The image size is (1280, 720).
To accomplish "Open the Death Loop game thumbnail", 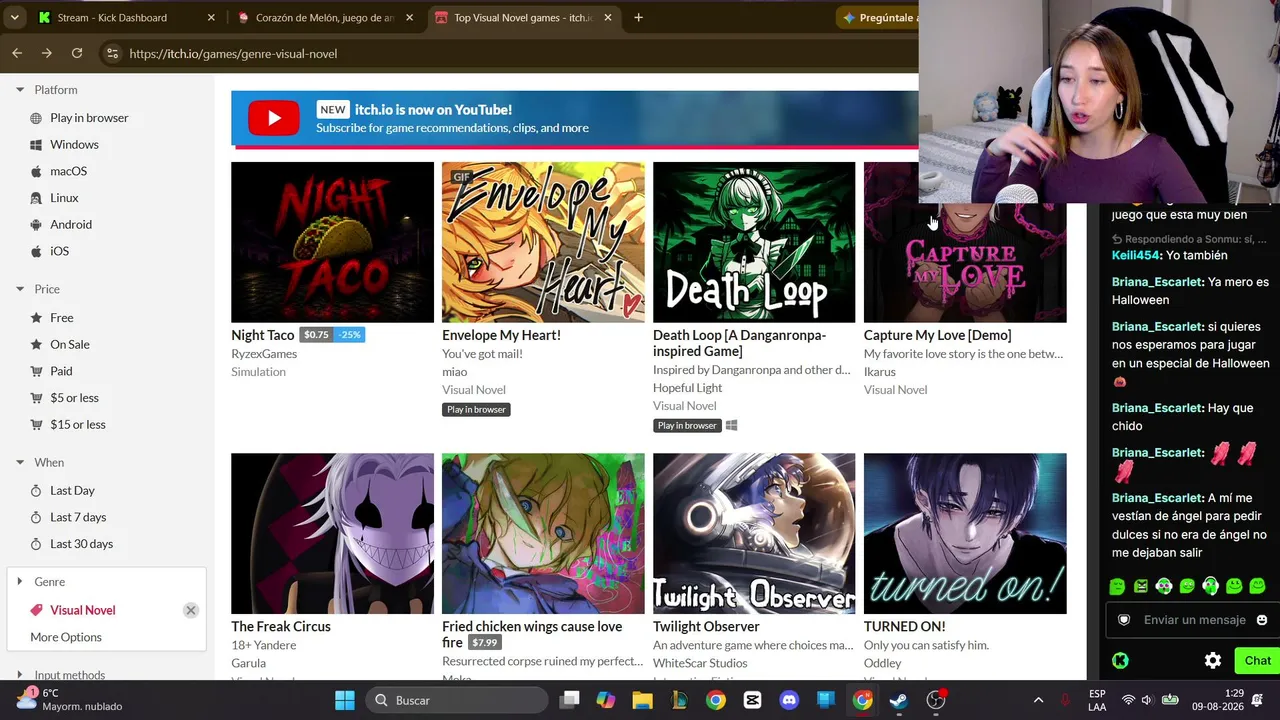I will (754, 242).
